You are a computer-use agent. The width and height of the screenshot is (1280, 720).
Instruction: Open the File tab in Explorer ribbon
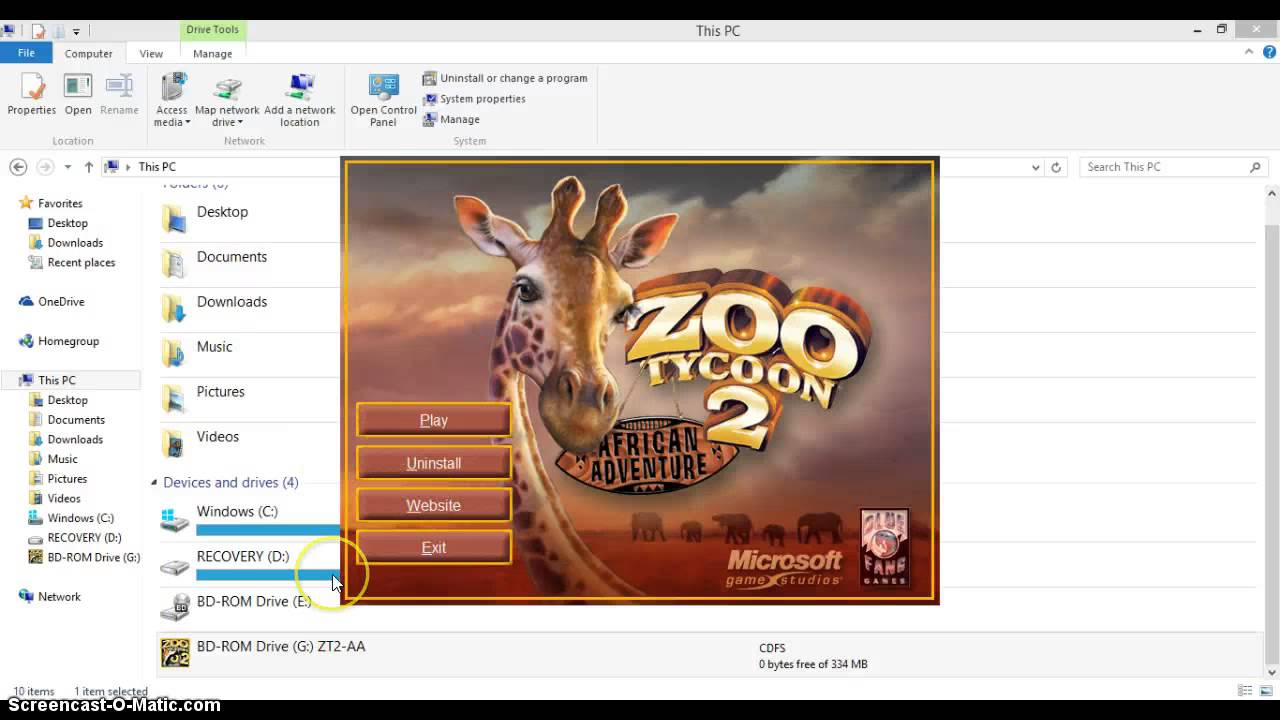[26, 53]
